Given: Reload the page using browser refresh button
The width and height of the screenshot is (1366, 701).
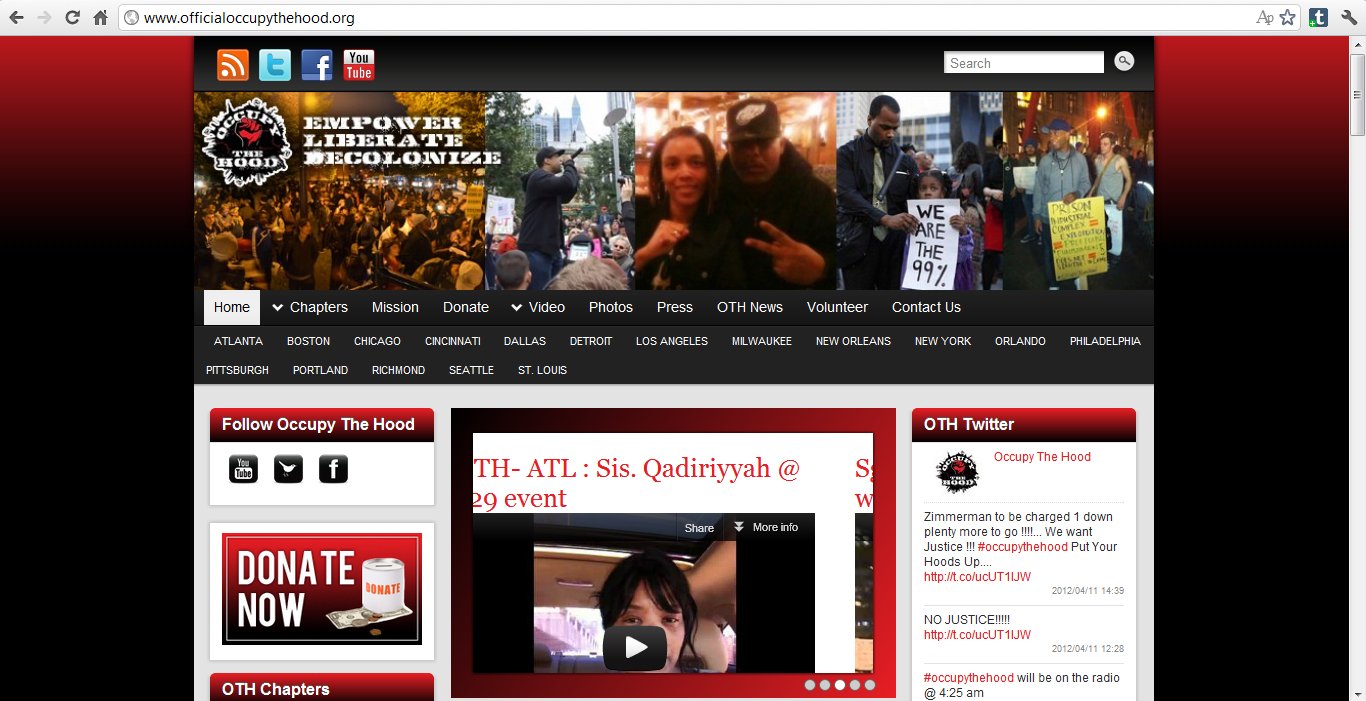Looking at the screenshot, I should pos(72,18).
